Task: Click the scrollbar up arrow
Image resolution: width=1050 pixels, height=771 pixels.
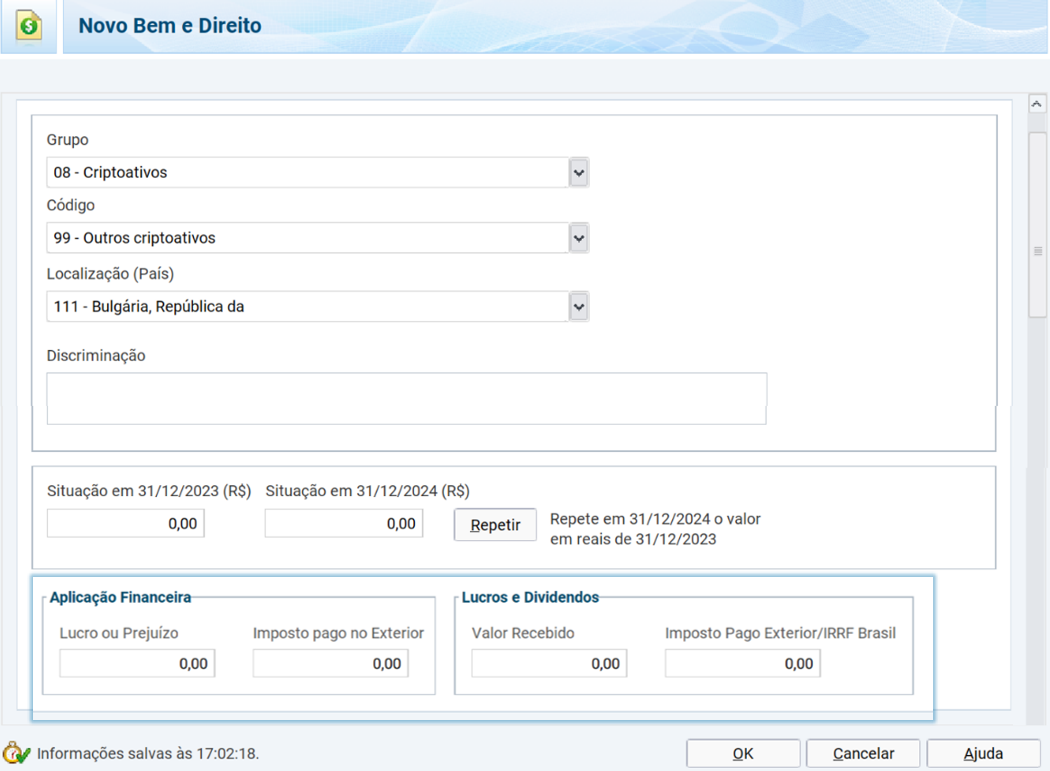Action: click(1037, 104)
